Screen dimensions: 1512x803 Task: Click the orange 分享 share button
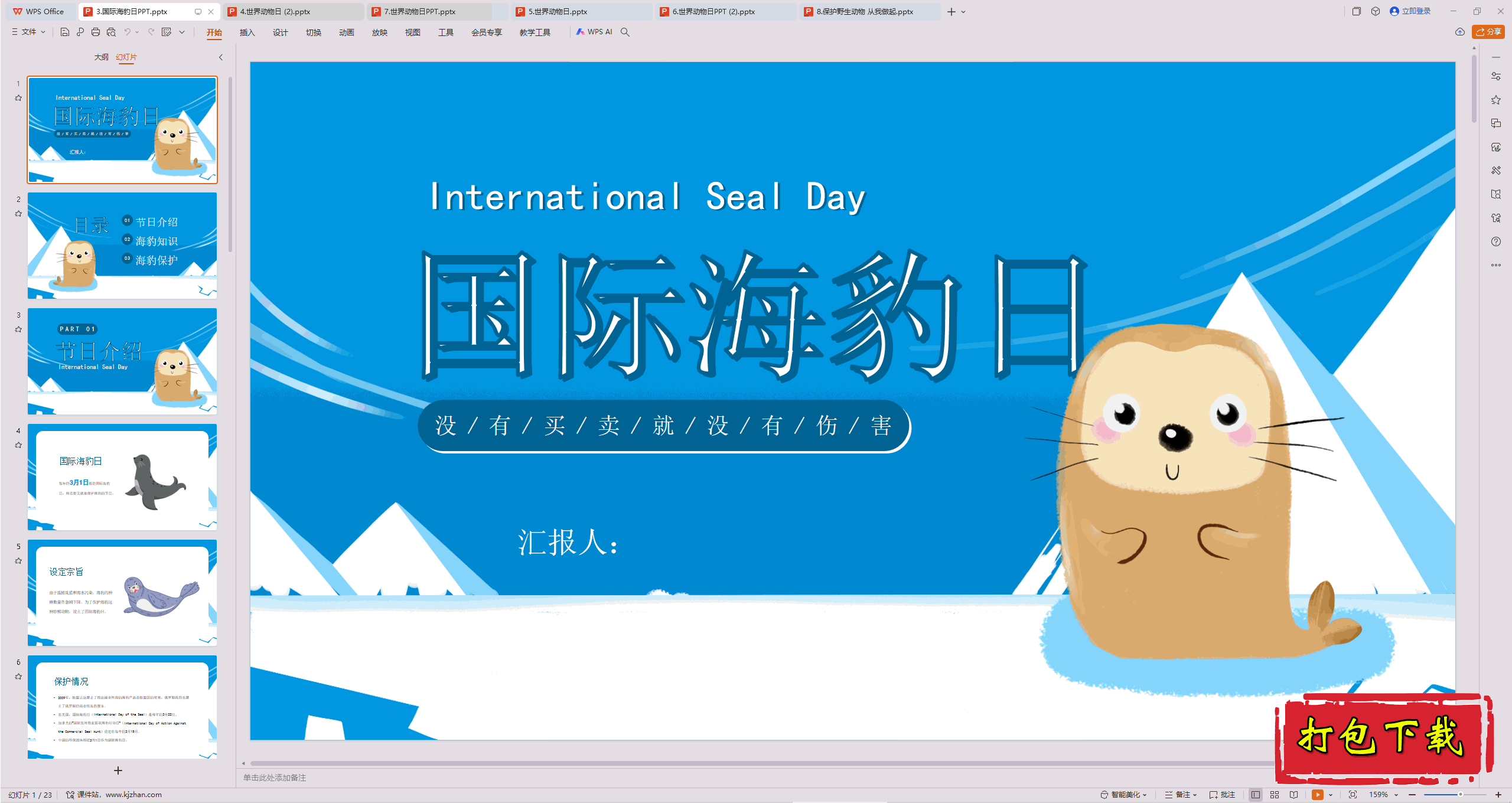(x=1488, y=32)
